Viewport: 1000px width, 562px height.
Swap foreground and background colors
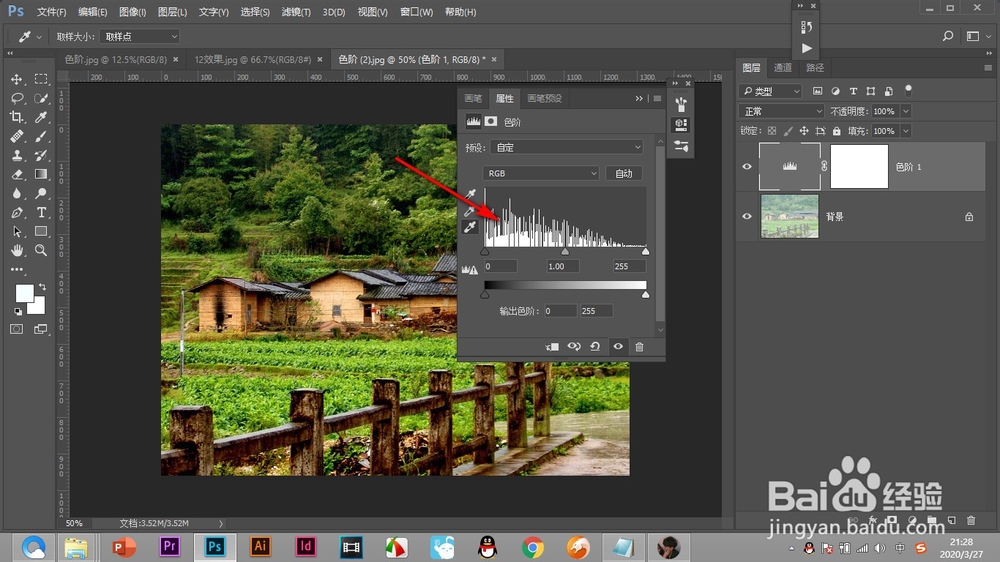(42, 286)
